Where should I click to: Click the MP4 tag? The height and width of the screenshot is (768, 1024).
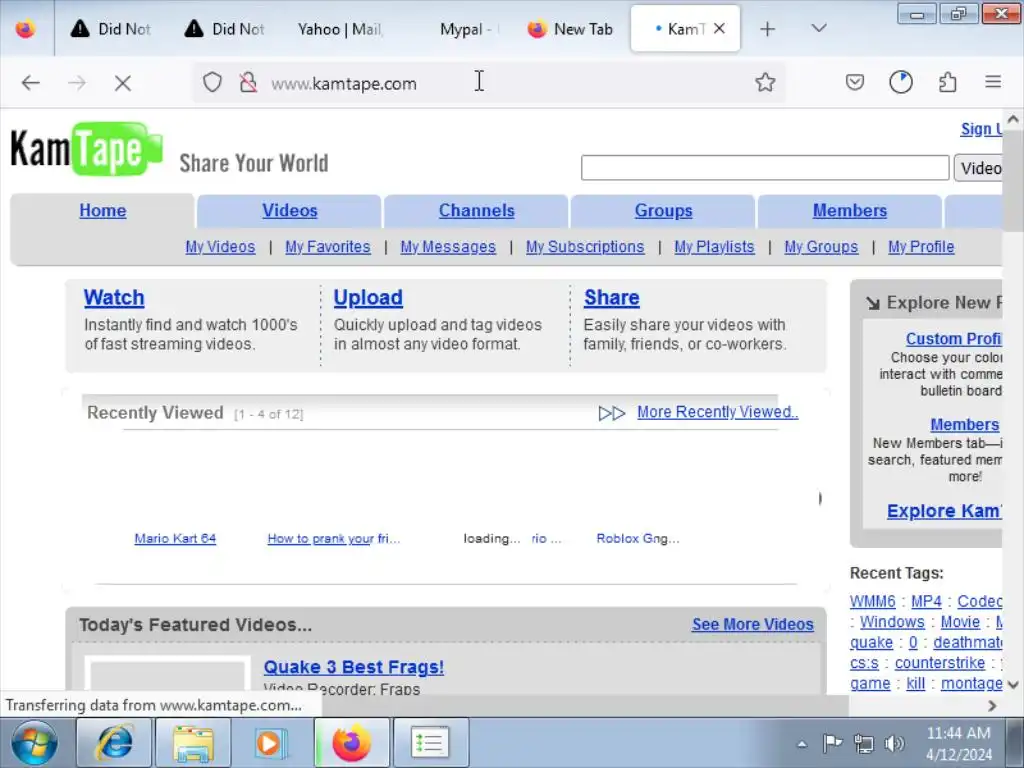coord(926,601)
